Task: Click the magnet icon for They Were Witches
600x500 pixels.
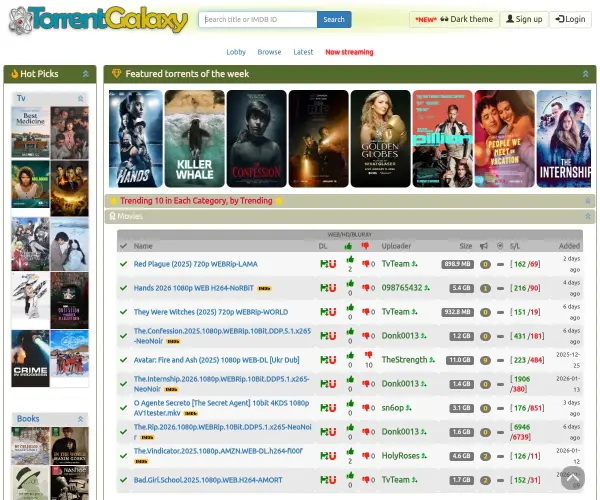Action: click(x=333, y=312)
